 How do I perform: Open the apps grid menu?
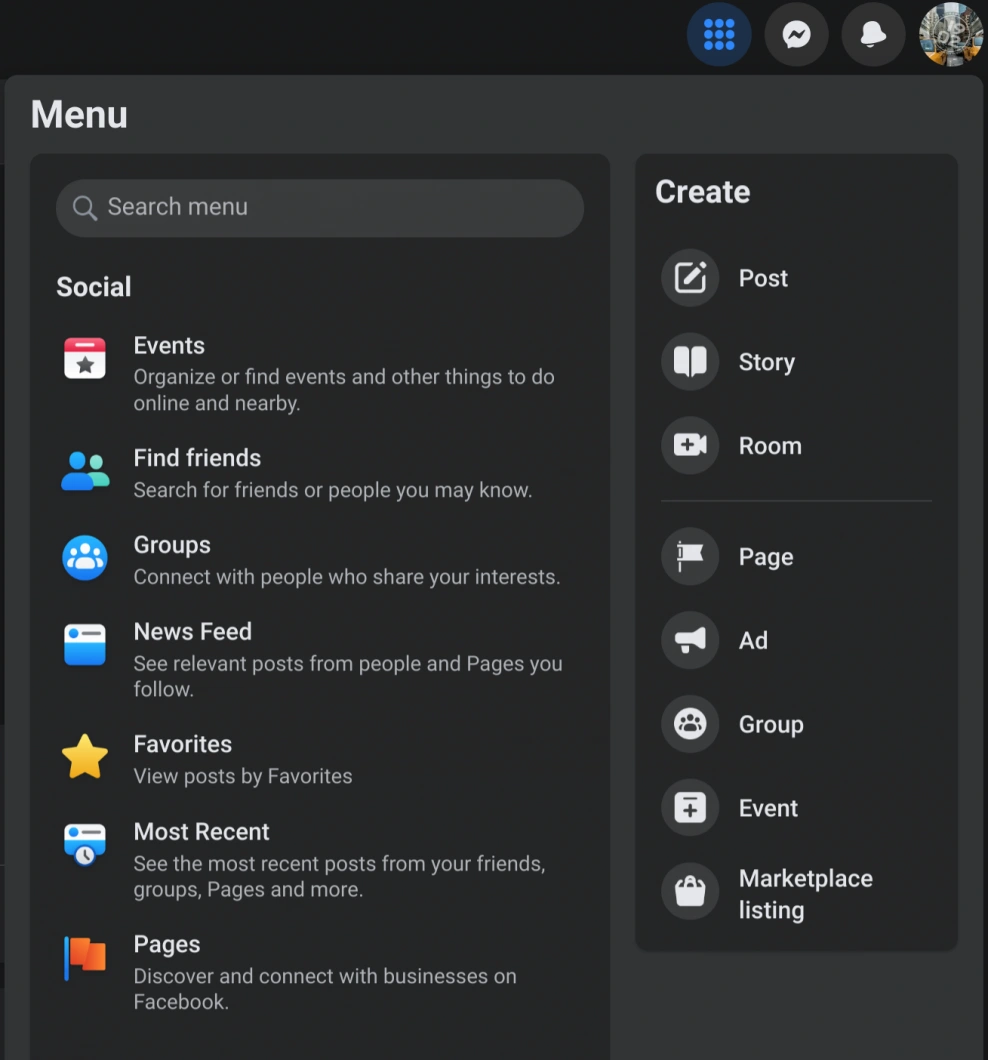(719, 34)
